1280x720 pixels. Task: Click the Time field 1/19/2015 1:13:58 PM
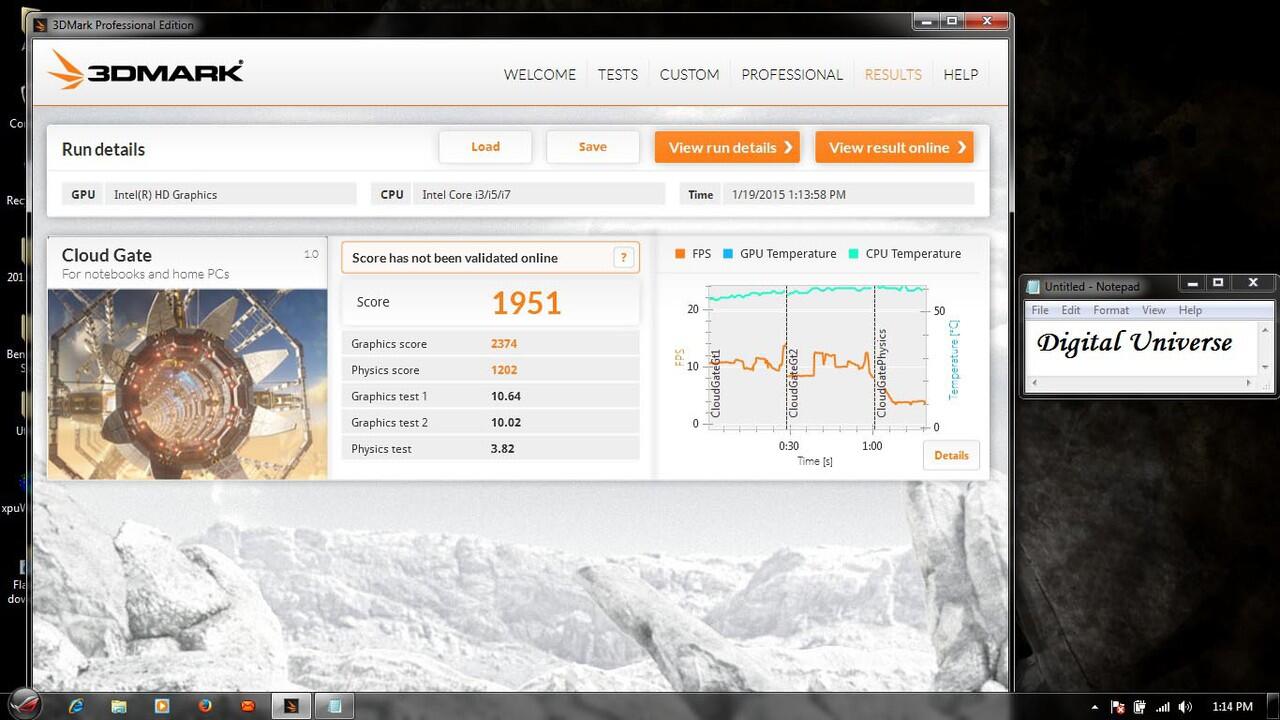(849, 194)
